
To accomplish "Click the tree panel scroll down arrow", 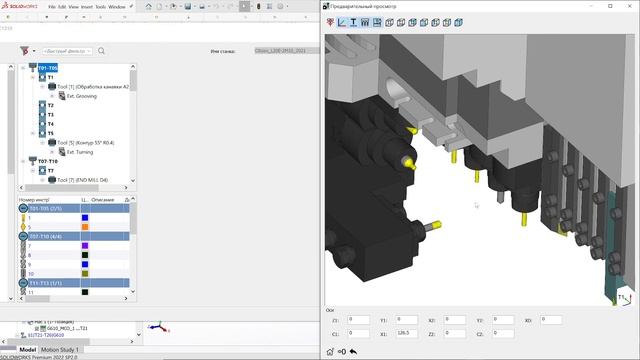I will coord(133,180).
